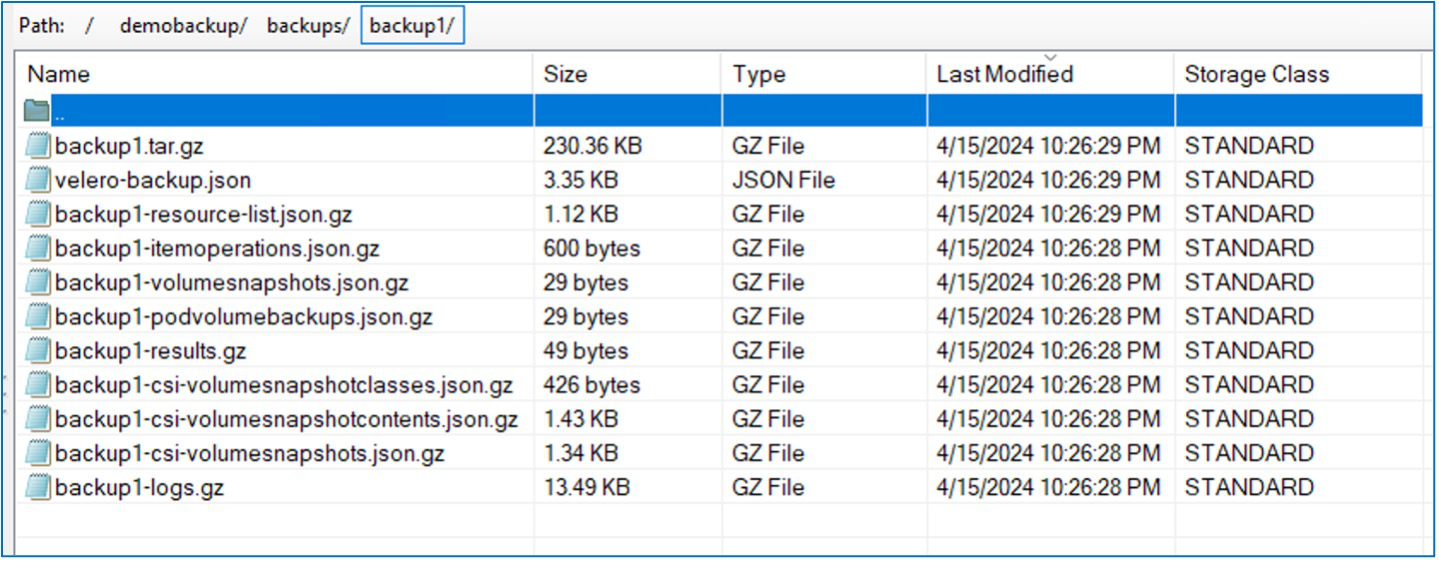Click the backup1-logs.gz file icon
Image resolution: width=1439 pixels, height=562 pixels.
pyautogui.click(x=38, y=488)
